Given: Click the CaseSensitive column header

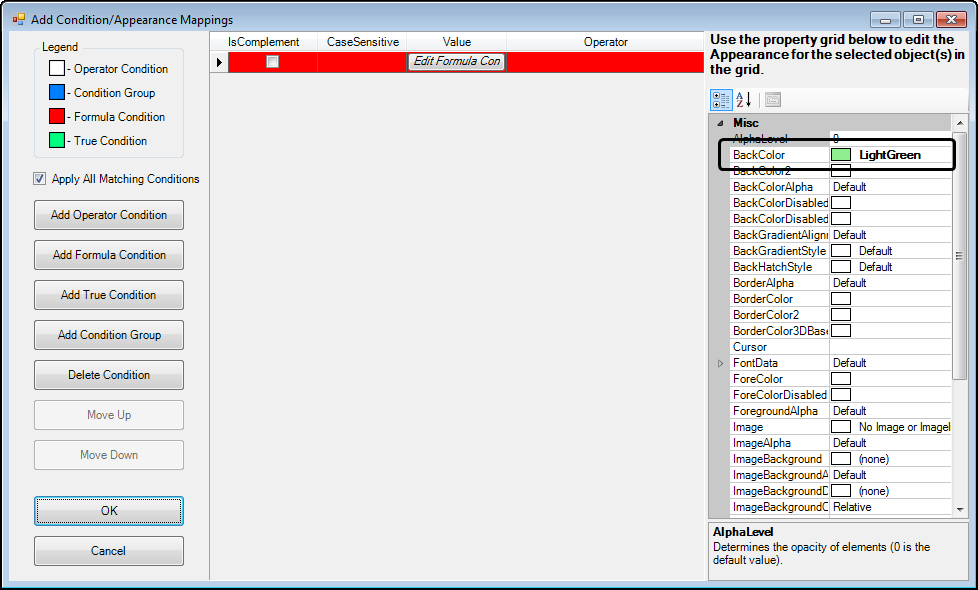Looking at the screenshot, I should coord(362,42).
